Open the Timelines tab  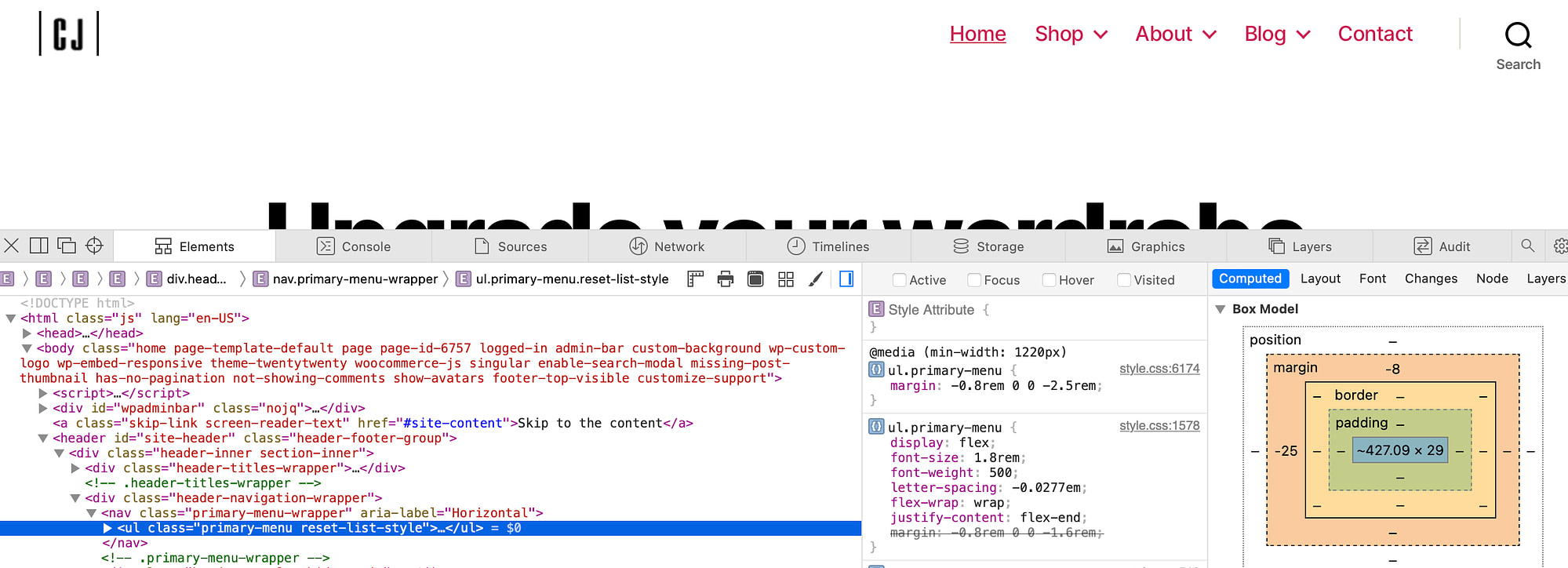pyautogui.click(x=828, y=246)
